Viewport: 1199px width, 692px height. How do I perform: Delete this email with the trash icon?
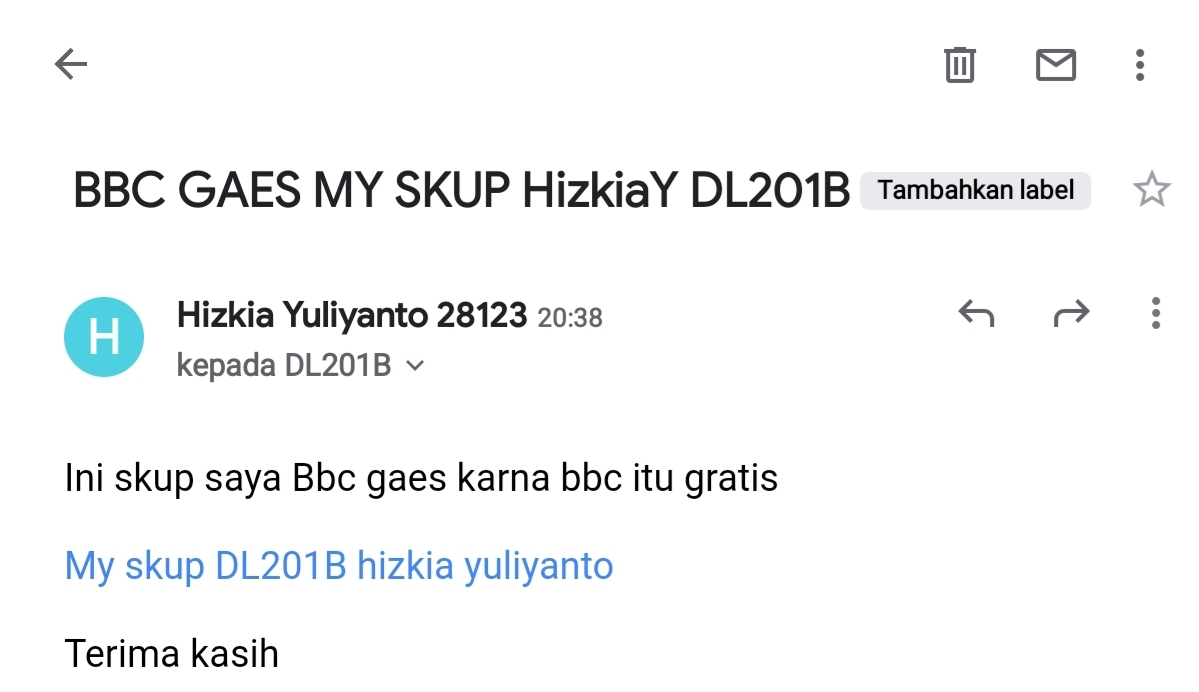tap(960, 64)
